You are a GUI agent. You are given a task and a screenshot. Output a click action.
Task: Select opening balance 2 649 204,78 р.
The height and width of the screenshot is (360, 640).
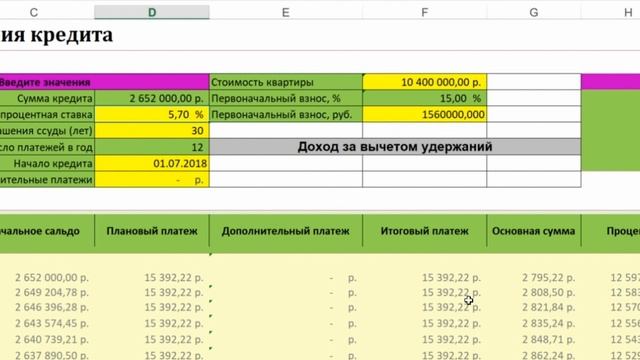click(51, 292)
